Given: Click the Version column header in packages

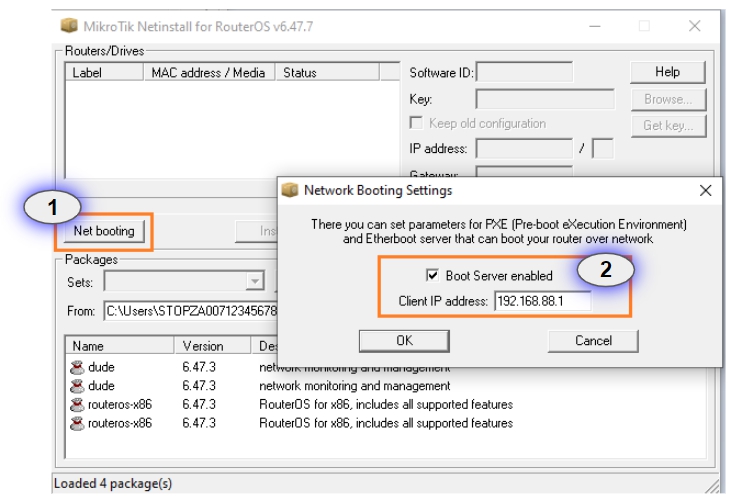Looking at the screenshot, I should click(213, 346).
